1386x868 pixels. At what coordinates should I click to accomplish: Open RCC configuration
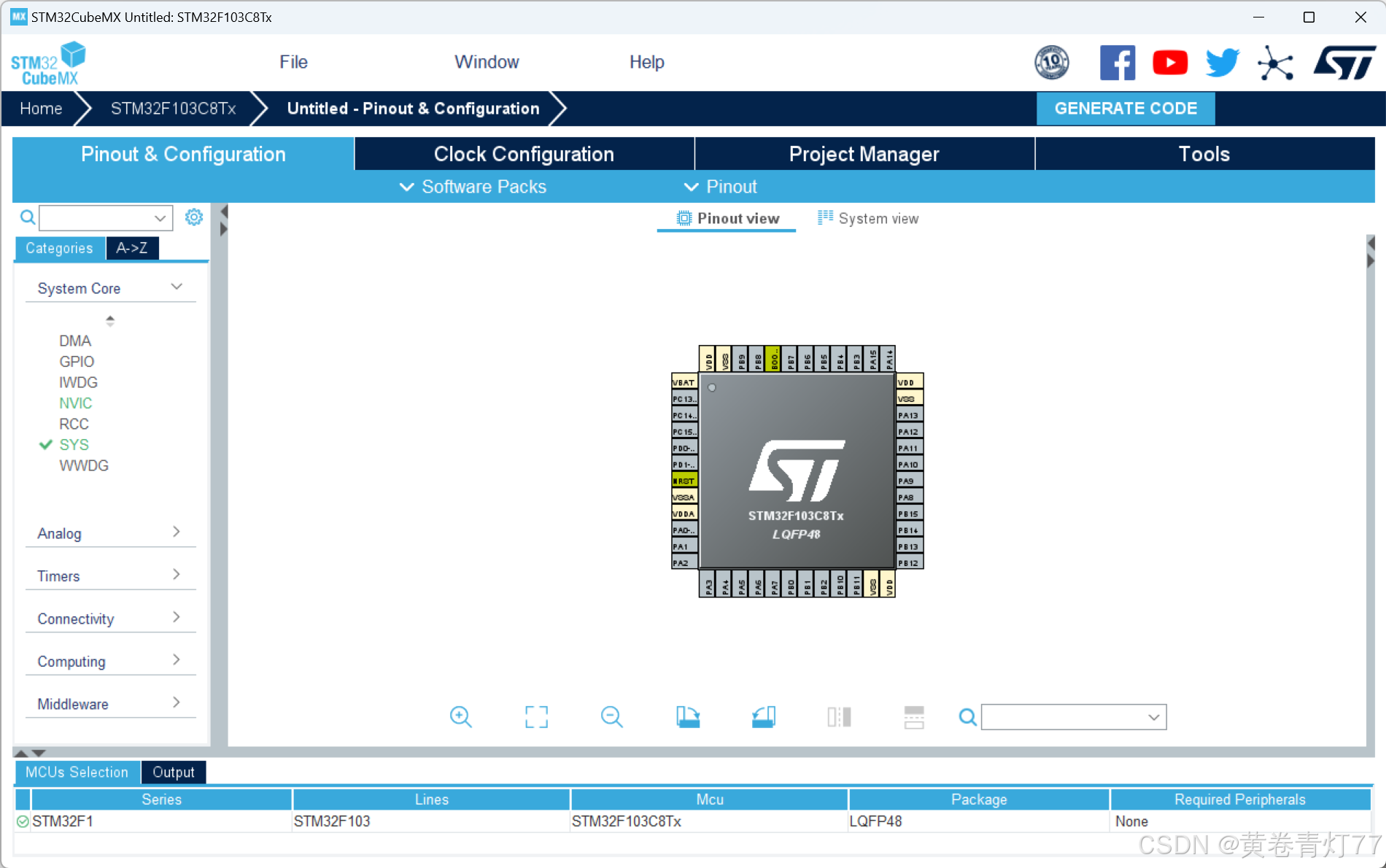pos(74,424)
